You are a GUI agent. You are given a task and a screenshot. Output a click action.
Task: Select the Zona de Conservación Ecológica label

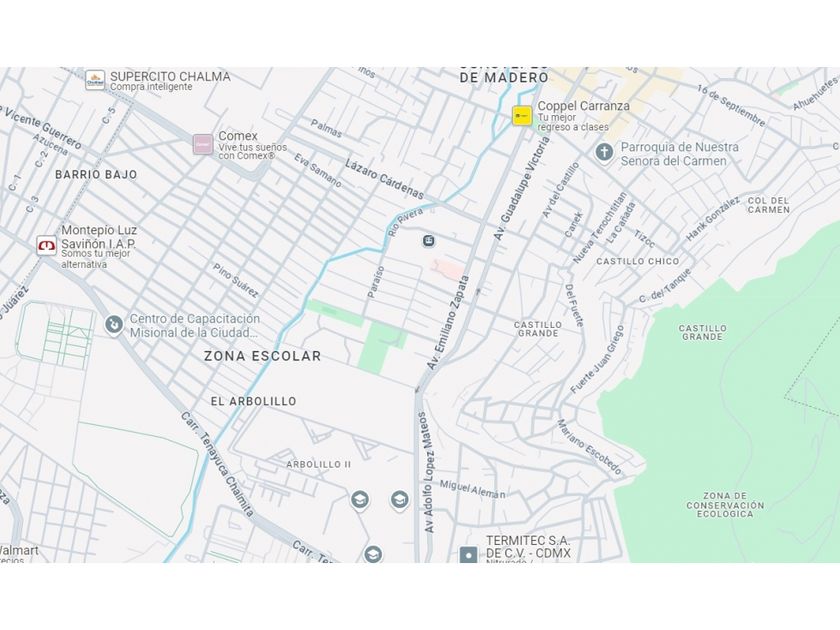pos(725,505)
